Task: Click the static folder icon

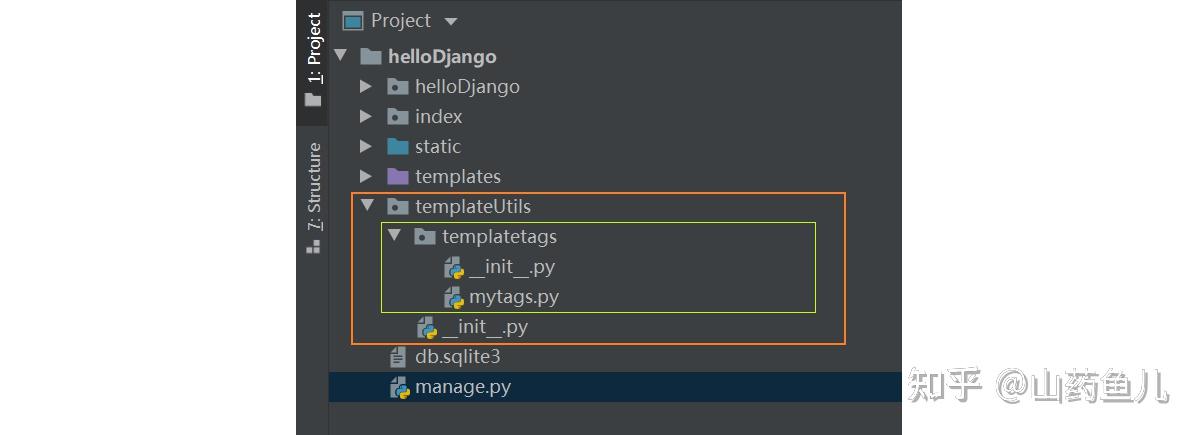Action: pos(398,146)
